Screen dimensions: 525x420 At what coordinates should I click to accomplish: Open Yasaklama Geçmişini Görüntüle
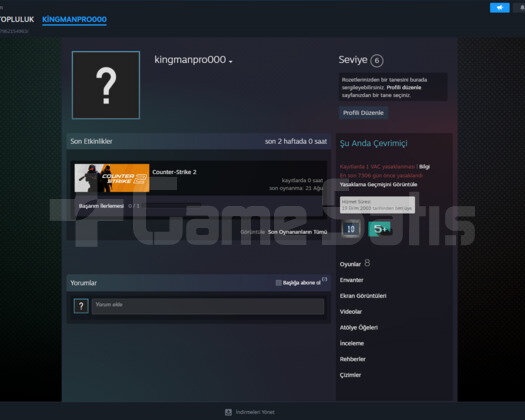[378, 184]
